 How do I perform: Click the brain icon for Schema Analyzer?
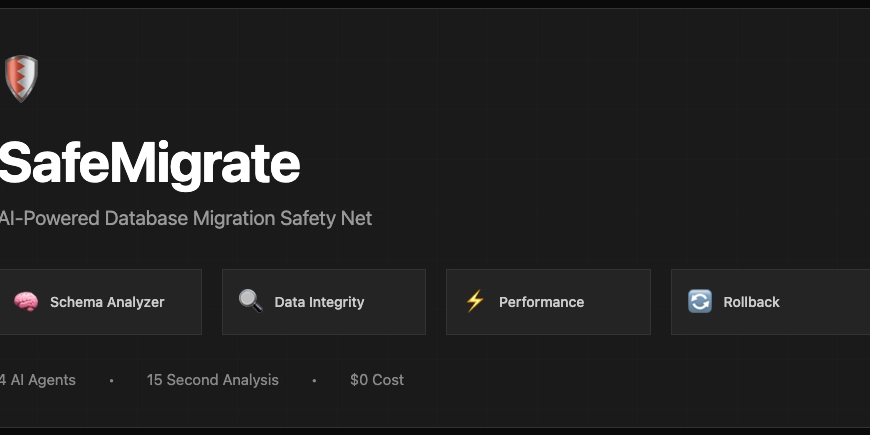click(x=26, y=301)
